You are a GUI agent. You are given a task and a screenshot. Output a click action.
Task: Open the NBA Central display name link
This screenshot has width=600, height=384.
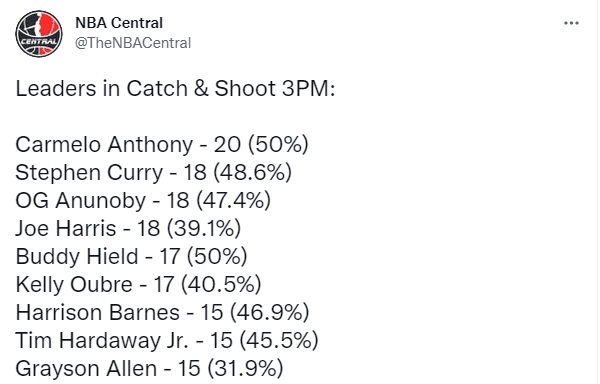point(119,23)
